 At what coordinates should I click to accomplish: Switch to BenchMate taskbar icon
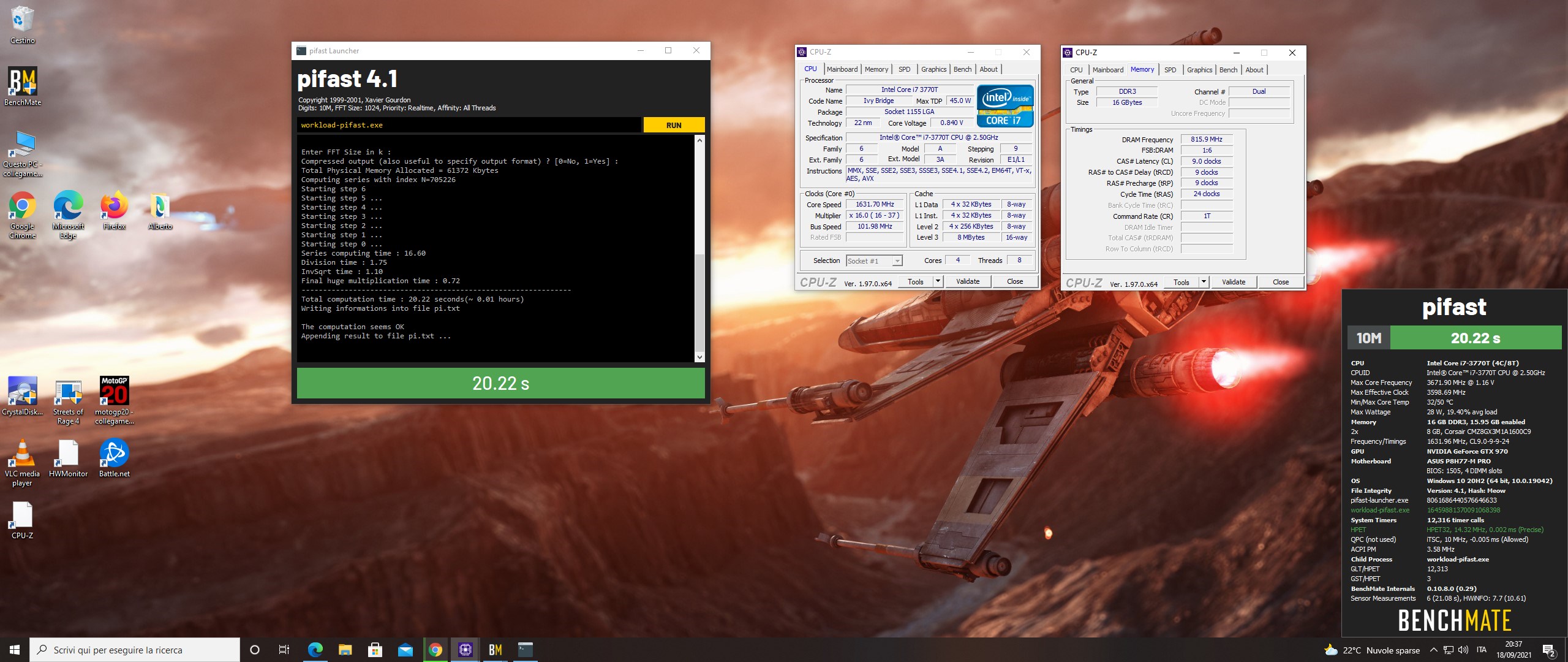(496, 650)
